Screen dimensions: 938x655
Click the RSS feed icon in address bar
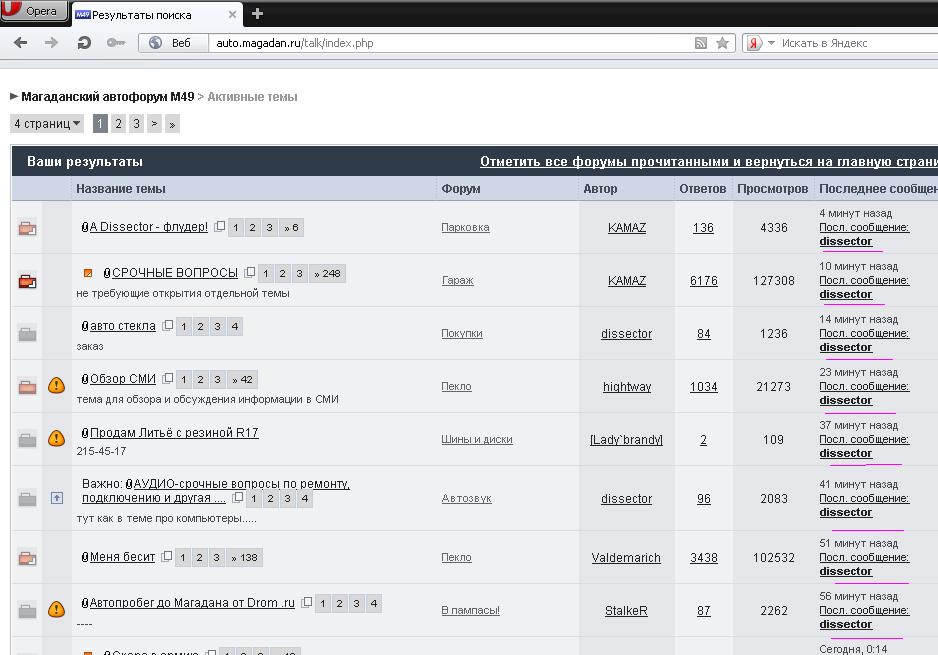click(701, 43)
